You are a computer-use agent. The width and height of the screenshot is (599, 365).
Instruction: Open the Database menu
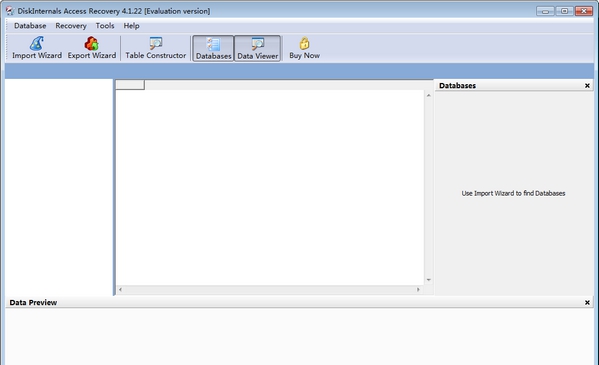click(x=30, y=26)
